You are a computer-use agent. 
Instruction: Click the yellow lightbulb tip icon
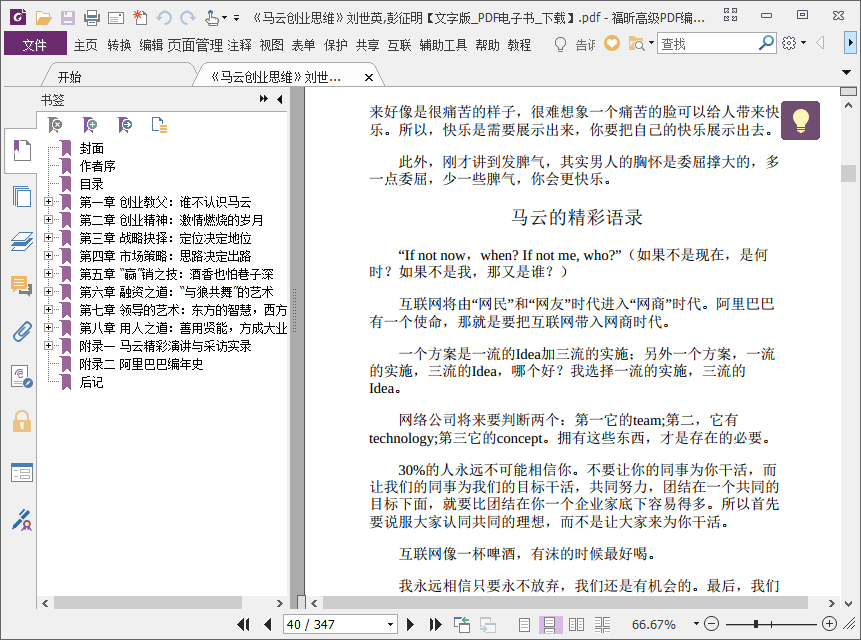pos(800,120)
